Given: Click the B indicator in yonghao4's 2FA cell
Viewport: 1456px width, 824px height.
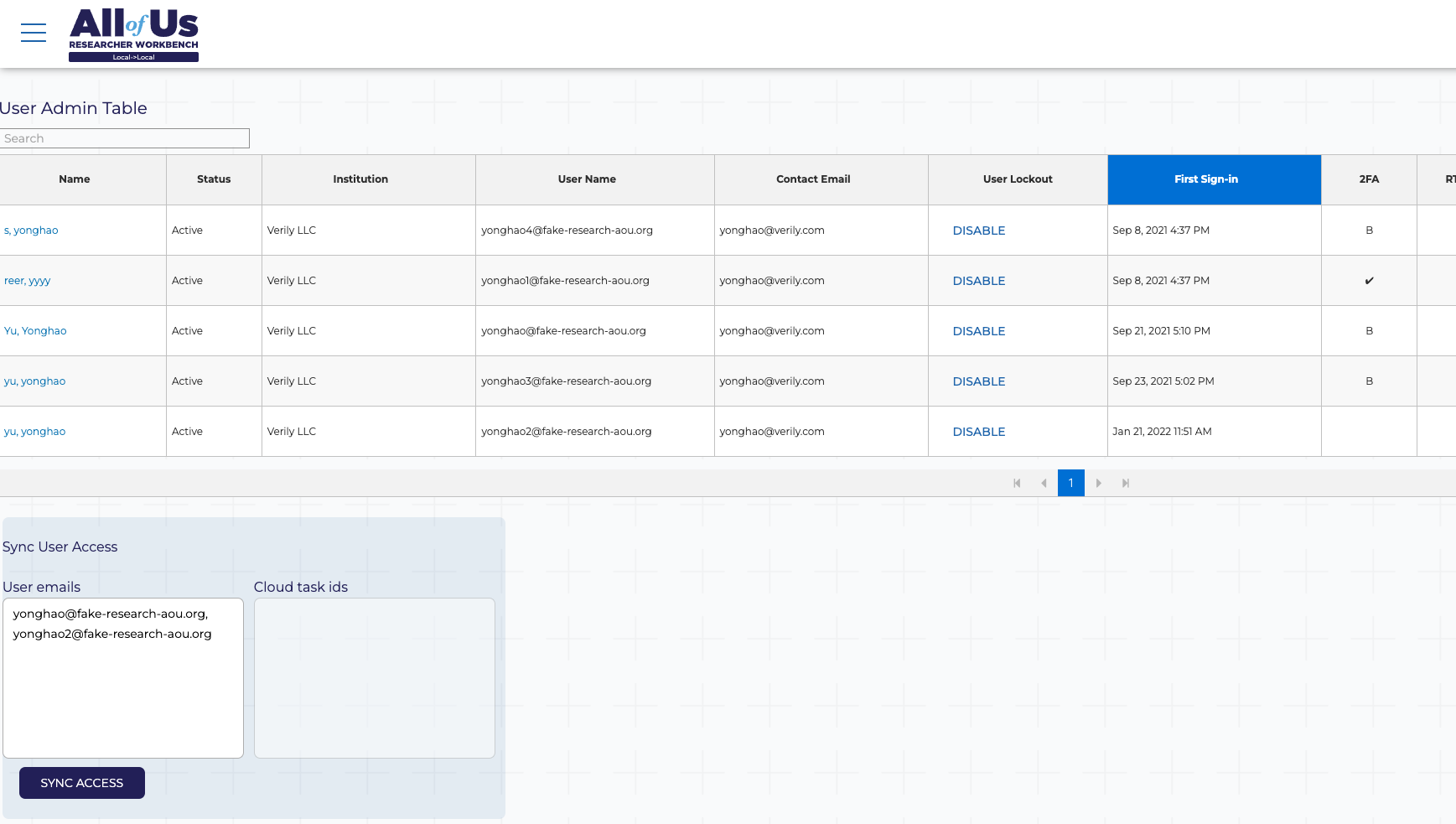Looking at the screenshot, I should (1369, 230).
